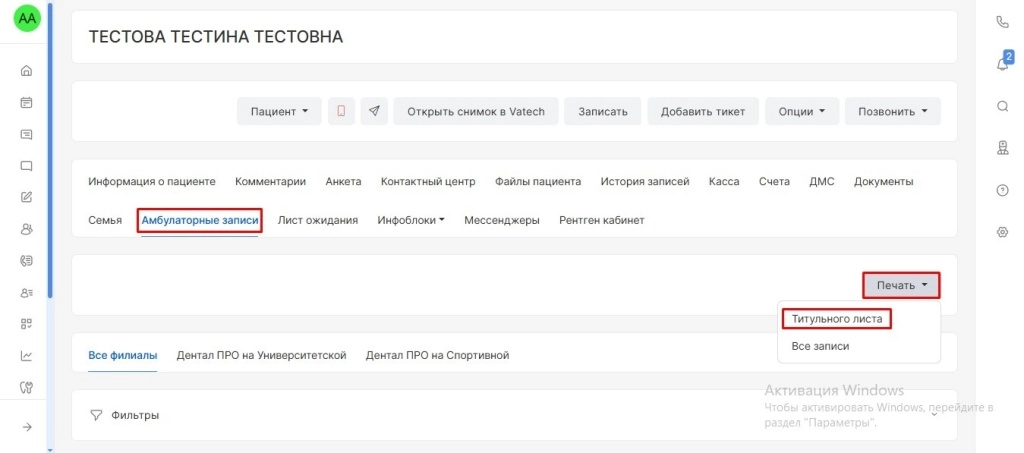The width and height of the screenshot is (1024, 453).
Task: Expand the Опции dropdown menu
Action: click(801, 111)
